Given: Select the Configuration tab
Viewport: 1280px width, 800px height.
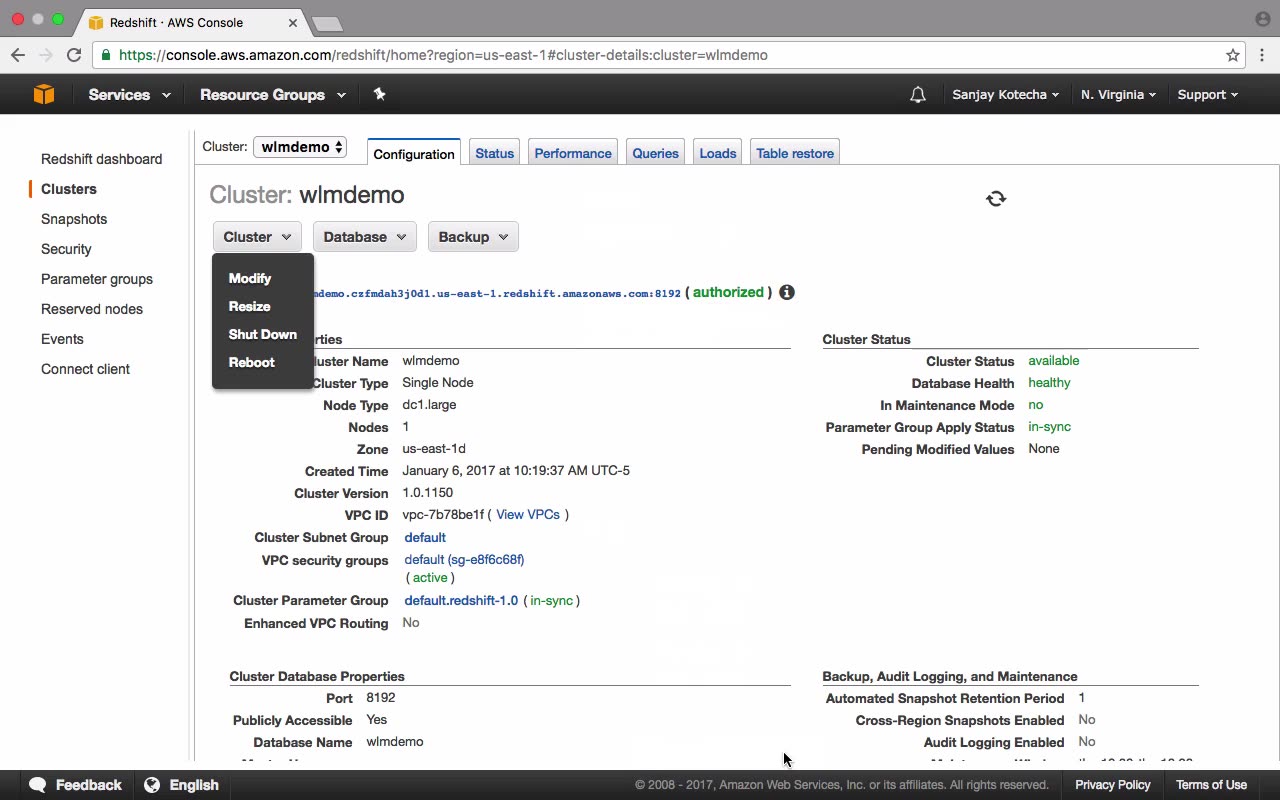Looking at the screenshot, I should [414, 153].
